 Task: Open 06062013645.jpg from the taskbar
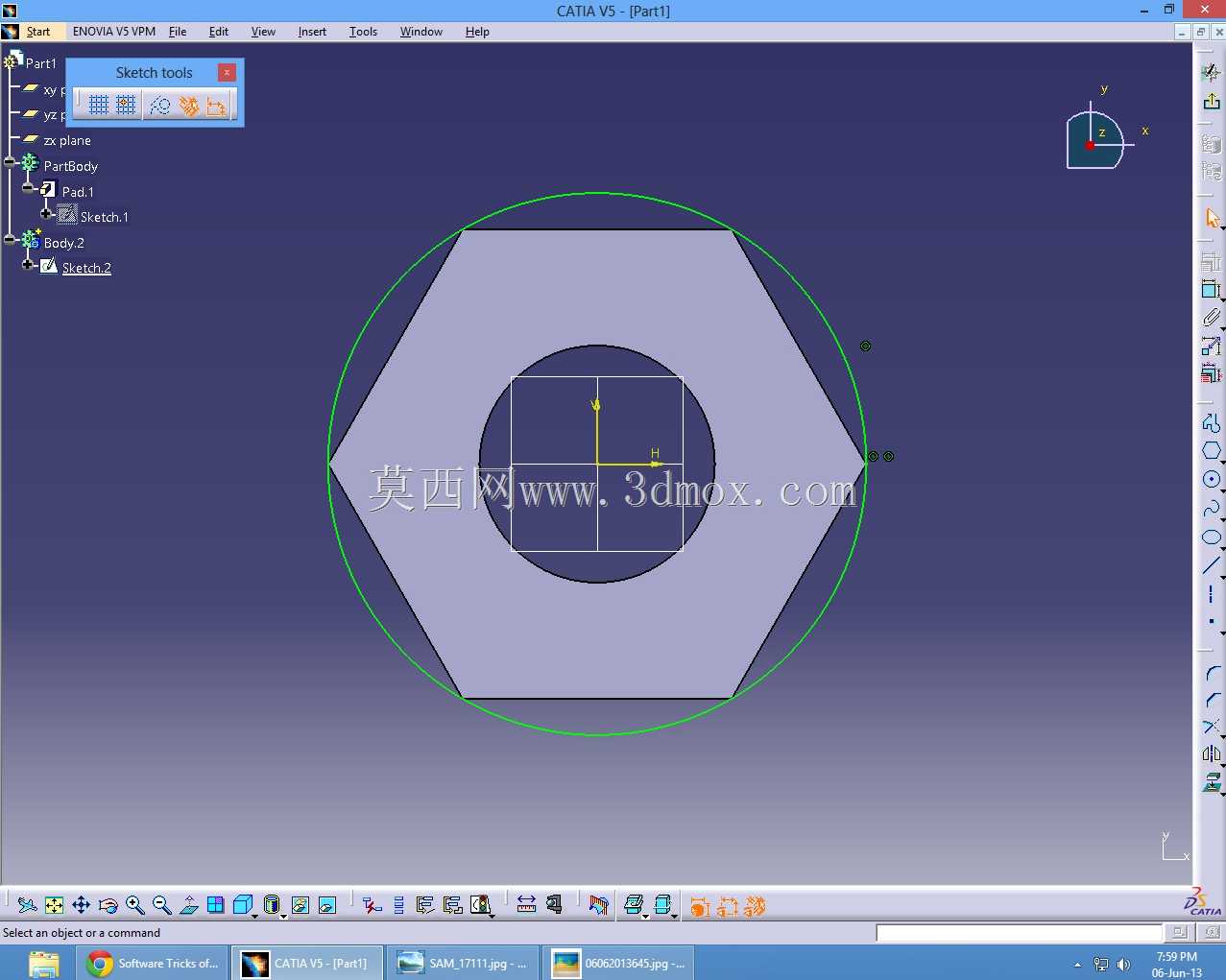coord(619,963)
